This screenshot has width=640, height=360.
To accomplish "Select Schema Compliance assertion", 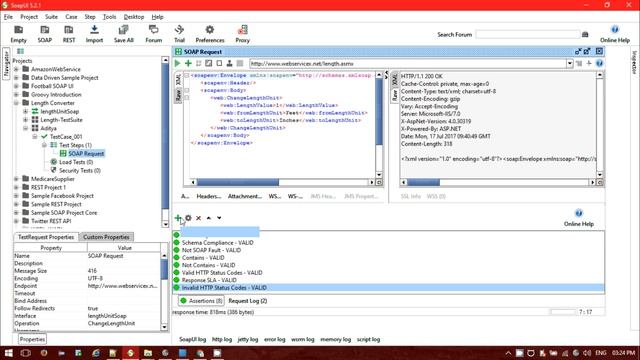I will (x=218, y=242).
